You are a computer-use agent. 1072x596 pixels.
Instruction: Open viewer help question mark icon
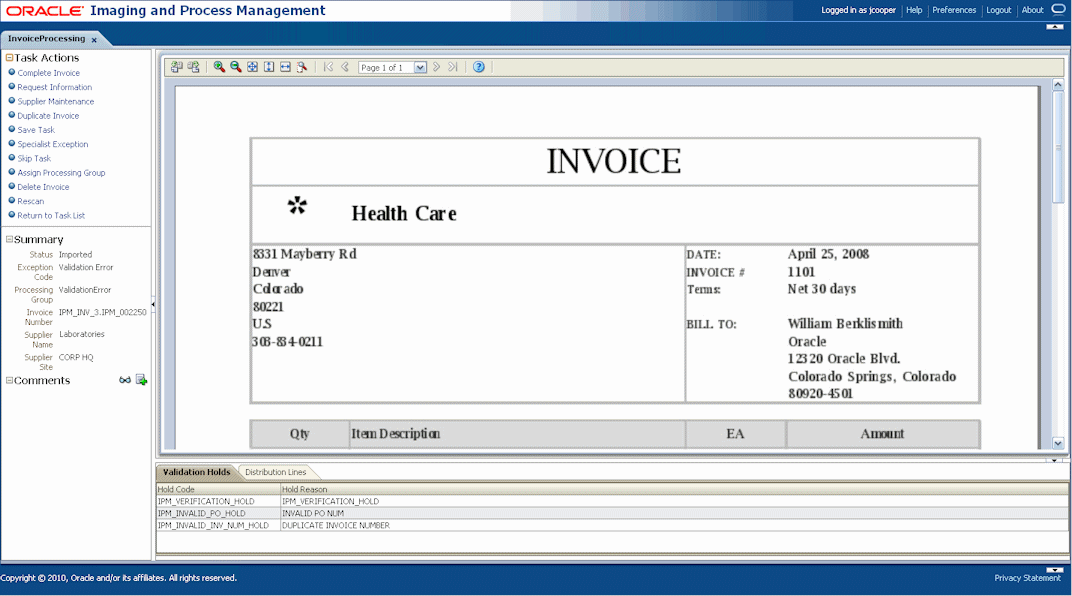[479, 67]
